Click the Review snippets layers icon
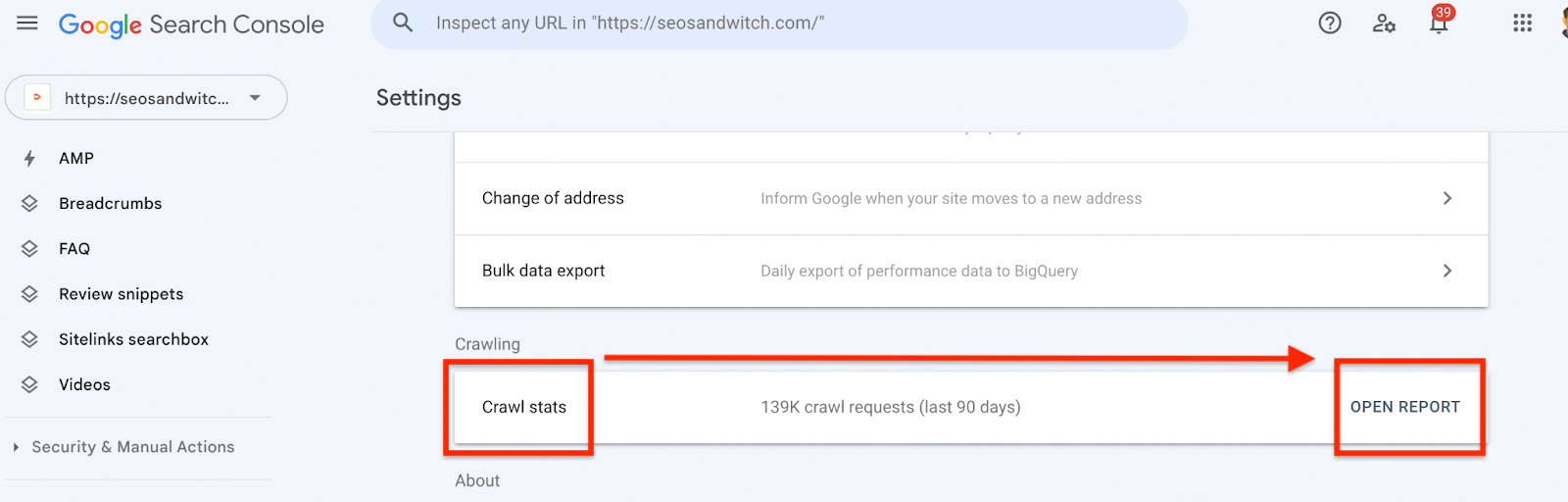 point(29,294)
